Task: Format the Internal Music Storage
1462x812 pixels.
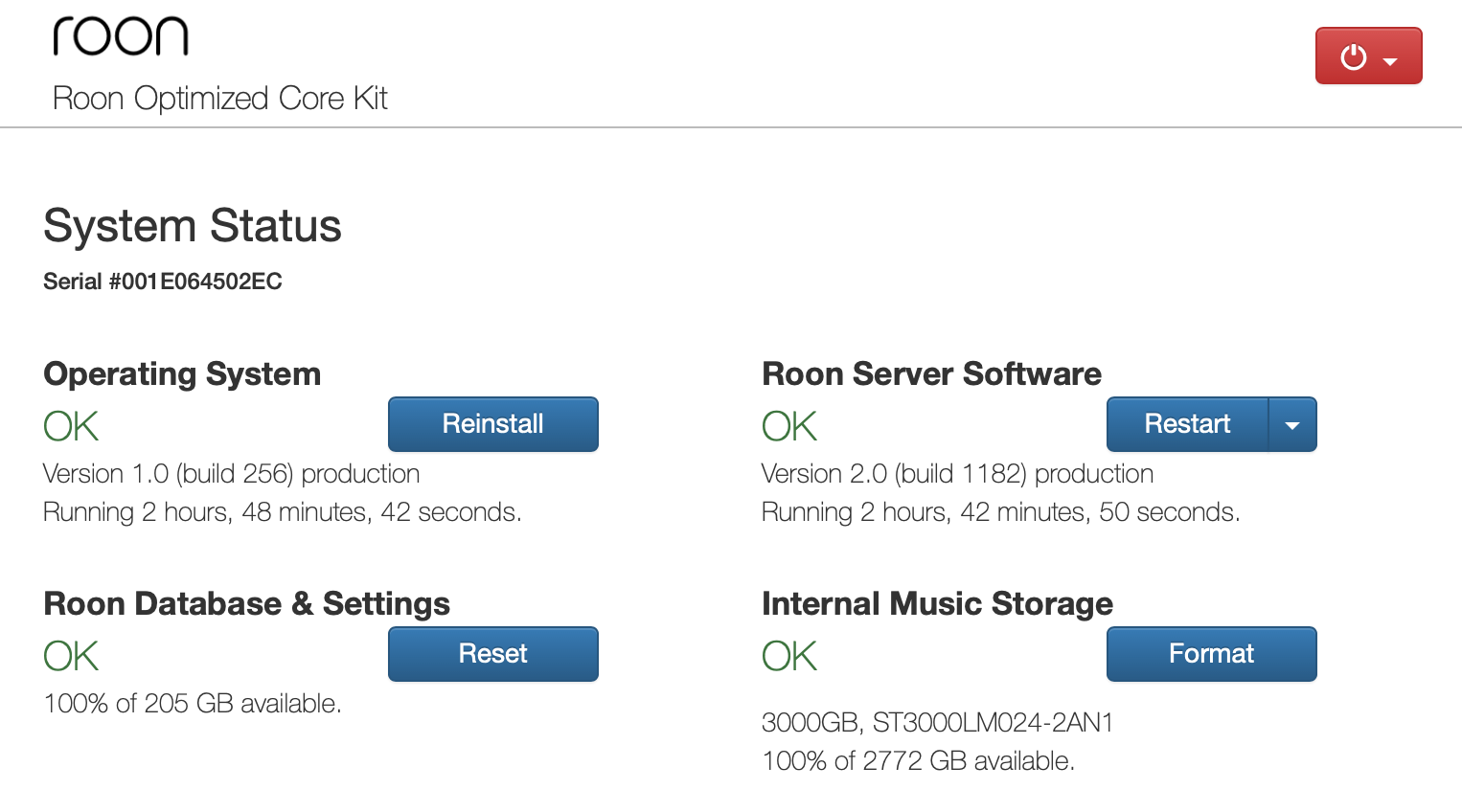Action: click(1211, 654)
